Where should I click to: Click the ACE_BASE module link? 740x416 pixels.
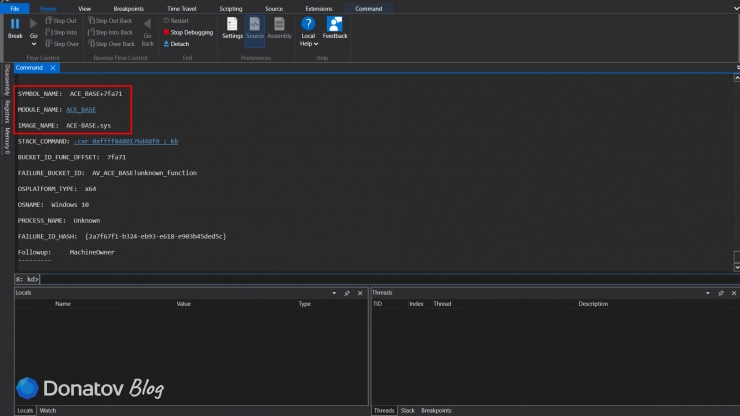(x=81, y=110)
